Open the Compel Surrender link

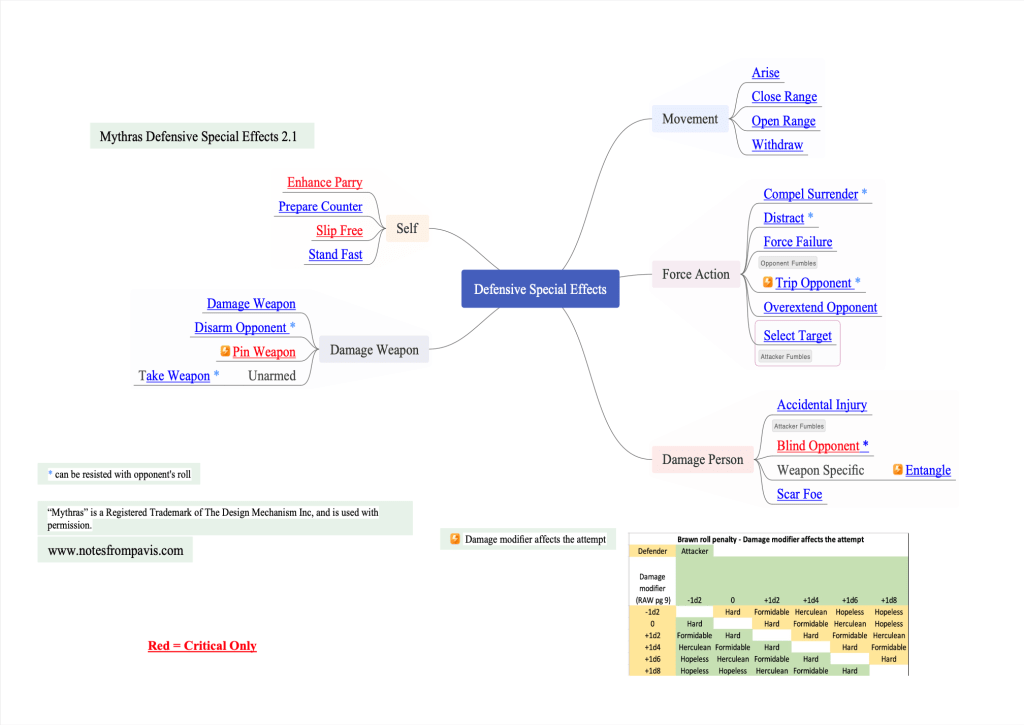[810, 194]
